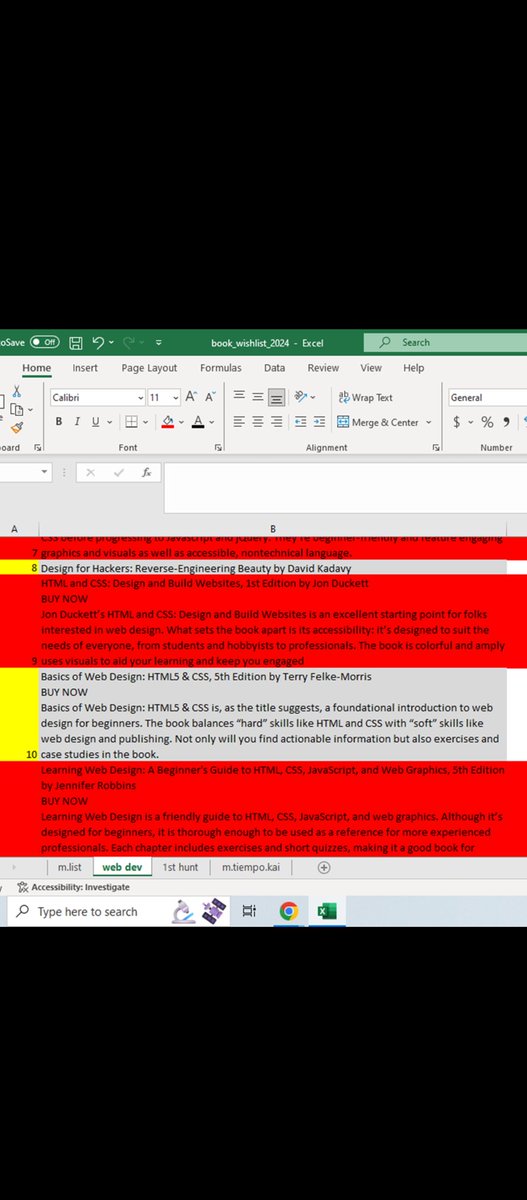The height and width of the screenshot is (1200, 527).
Task: Align text left
Action: pos(240,422)
